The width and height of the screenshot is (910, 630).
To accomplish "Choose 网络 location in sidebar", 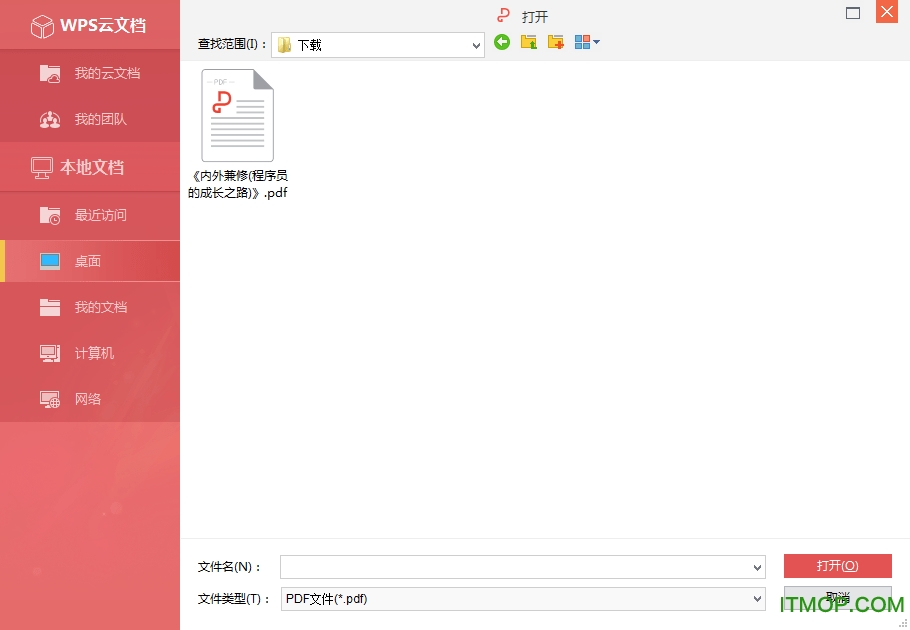I will [x=90, y=399].
